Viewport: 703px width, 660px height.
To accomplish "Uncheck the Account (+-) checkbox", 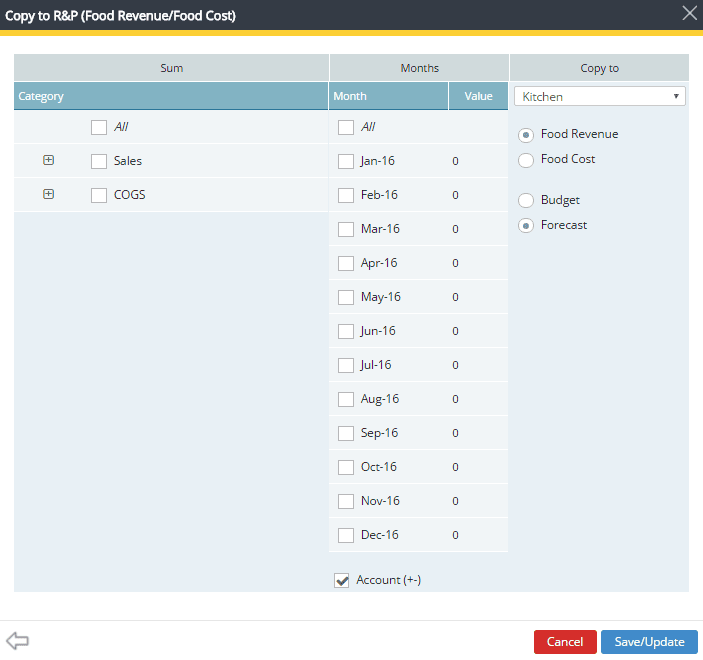I will click(x=342, y=581).
